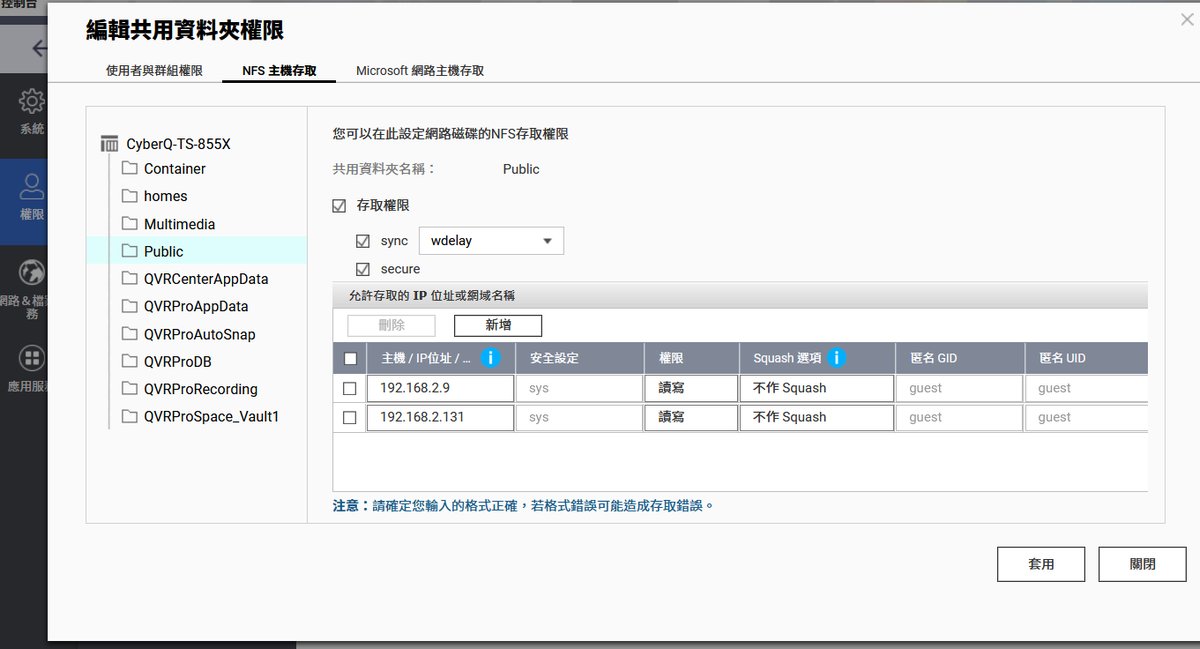
Task: Open the Privilege user icon in sidebar
Action: point(32,187)
